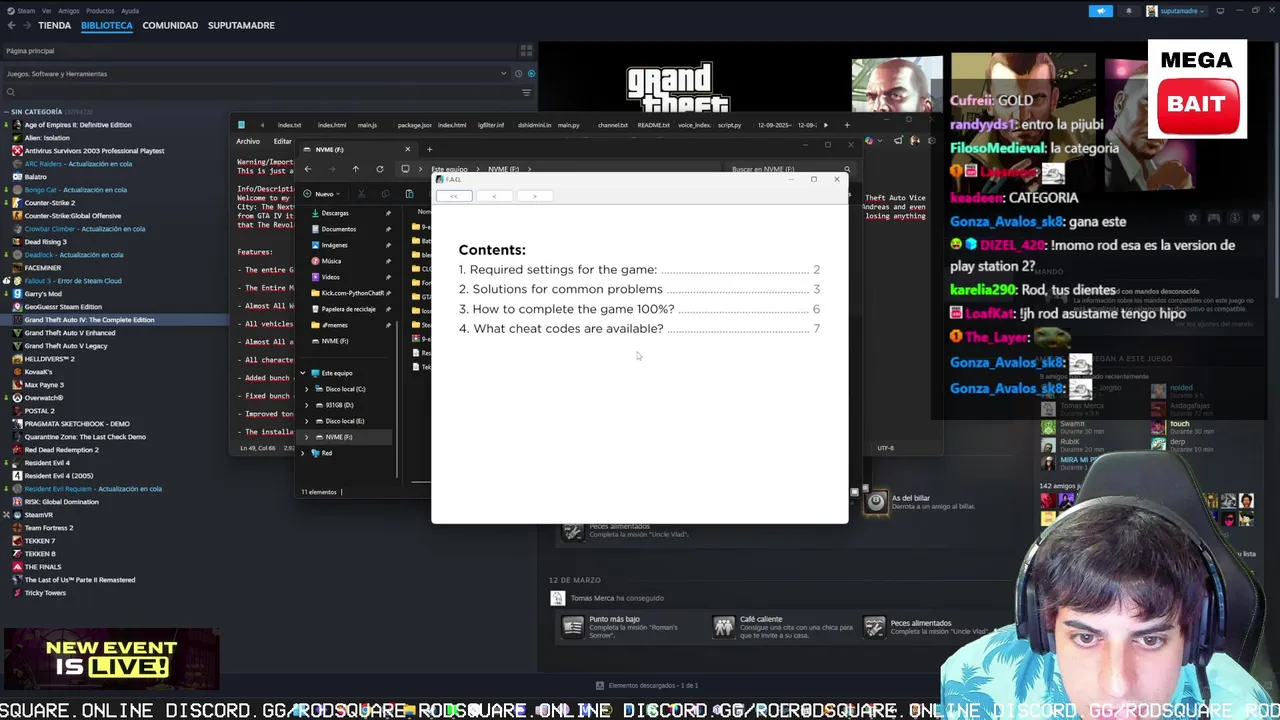This screenshot has width=1280, height=720.
Task: Open SUPUTAMADRE profile section in Steam
Action: 241,25
